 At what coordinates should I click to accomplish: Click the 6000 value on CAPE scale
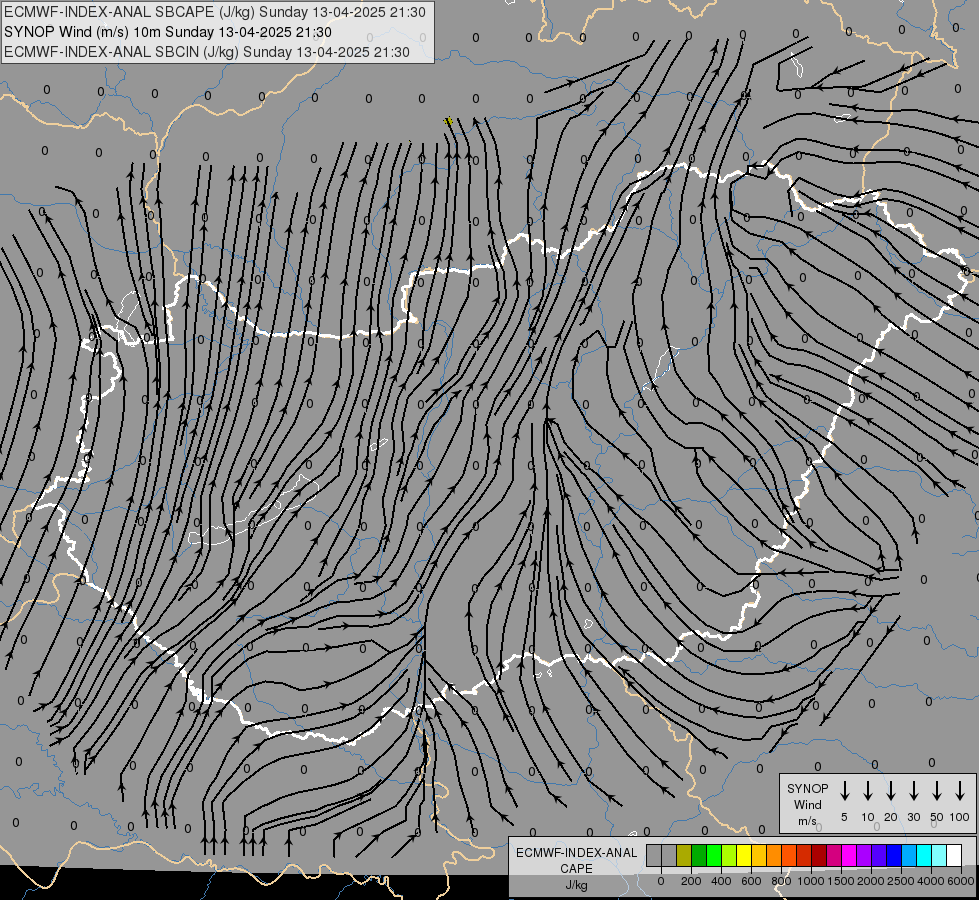pyautogui.click(x=961, y=881)
